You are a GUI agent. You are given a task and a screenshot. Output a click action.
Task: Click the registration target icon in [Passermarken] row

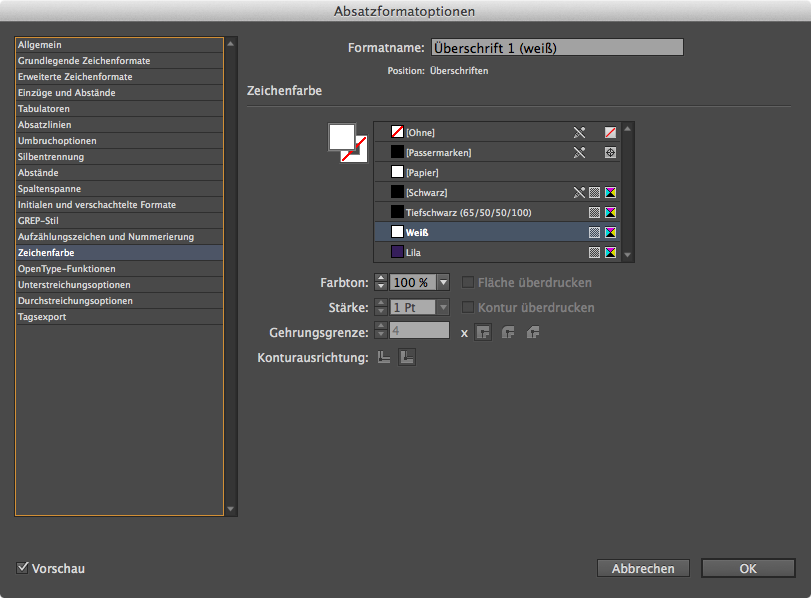(x=610, y=153)
